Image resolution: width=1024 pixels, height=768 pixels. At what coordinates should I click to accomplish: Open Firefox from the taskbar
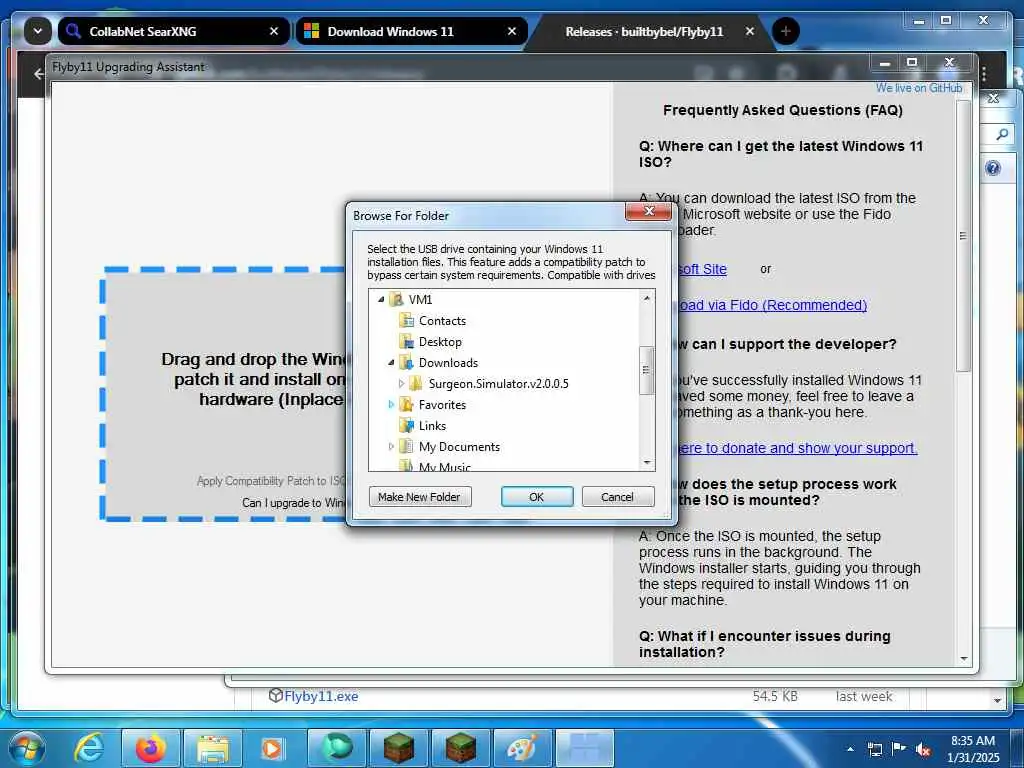[x=151, y=748]
